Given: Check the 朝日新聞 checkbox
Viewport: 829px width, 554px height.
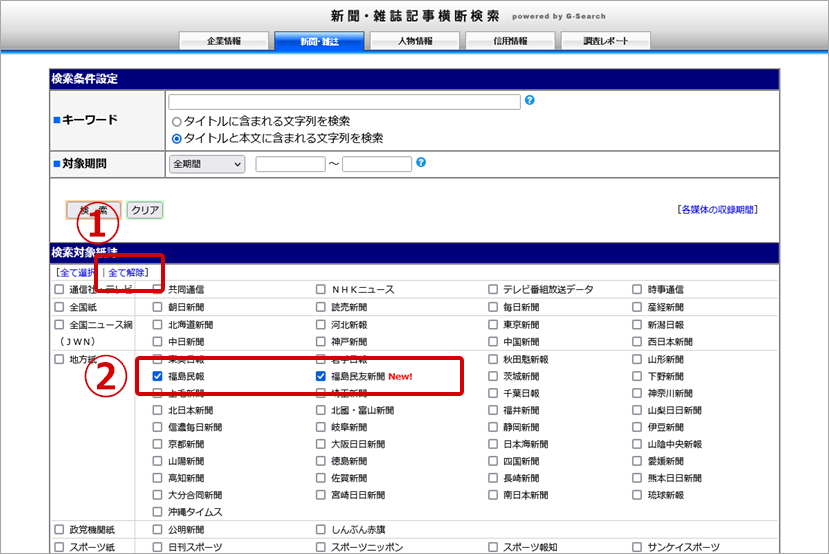Looking at the screenshot, I should pyautogui.click(x=158, y=308).
